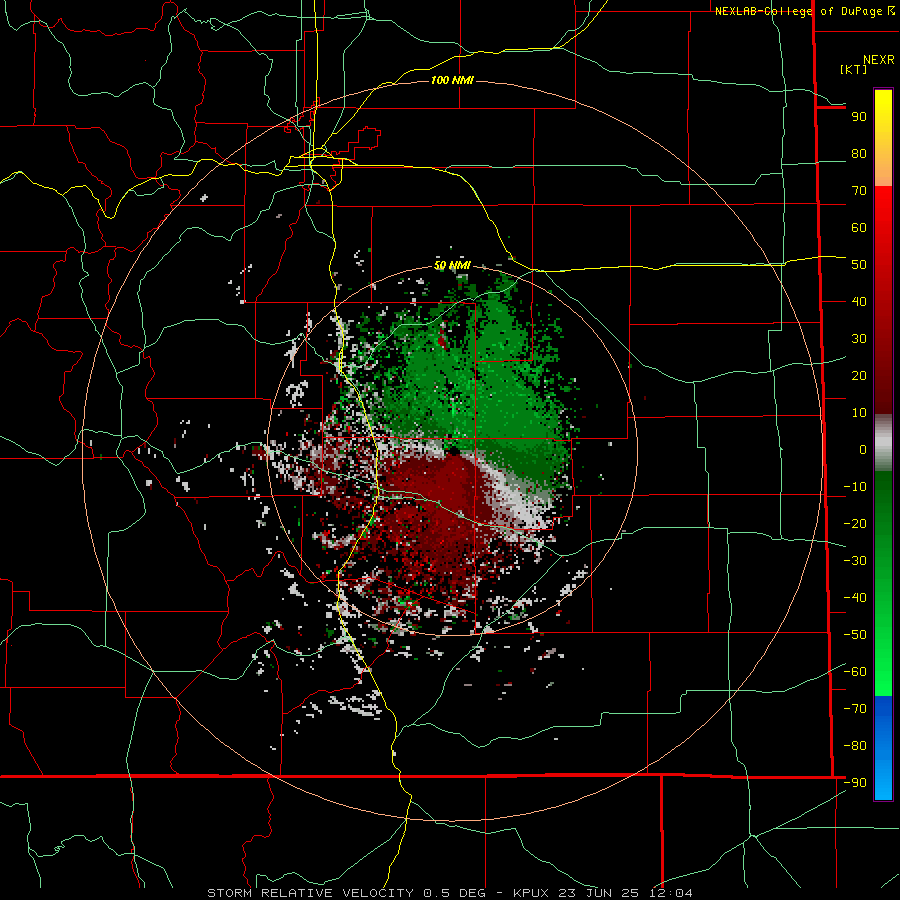Click the -10 value on the velocity scale
The width and height of the screenshot is (900, 900).
855,487
